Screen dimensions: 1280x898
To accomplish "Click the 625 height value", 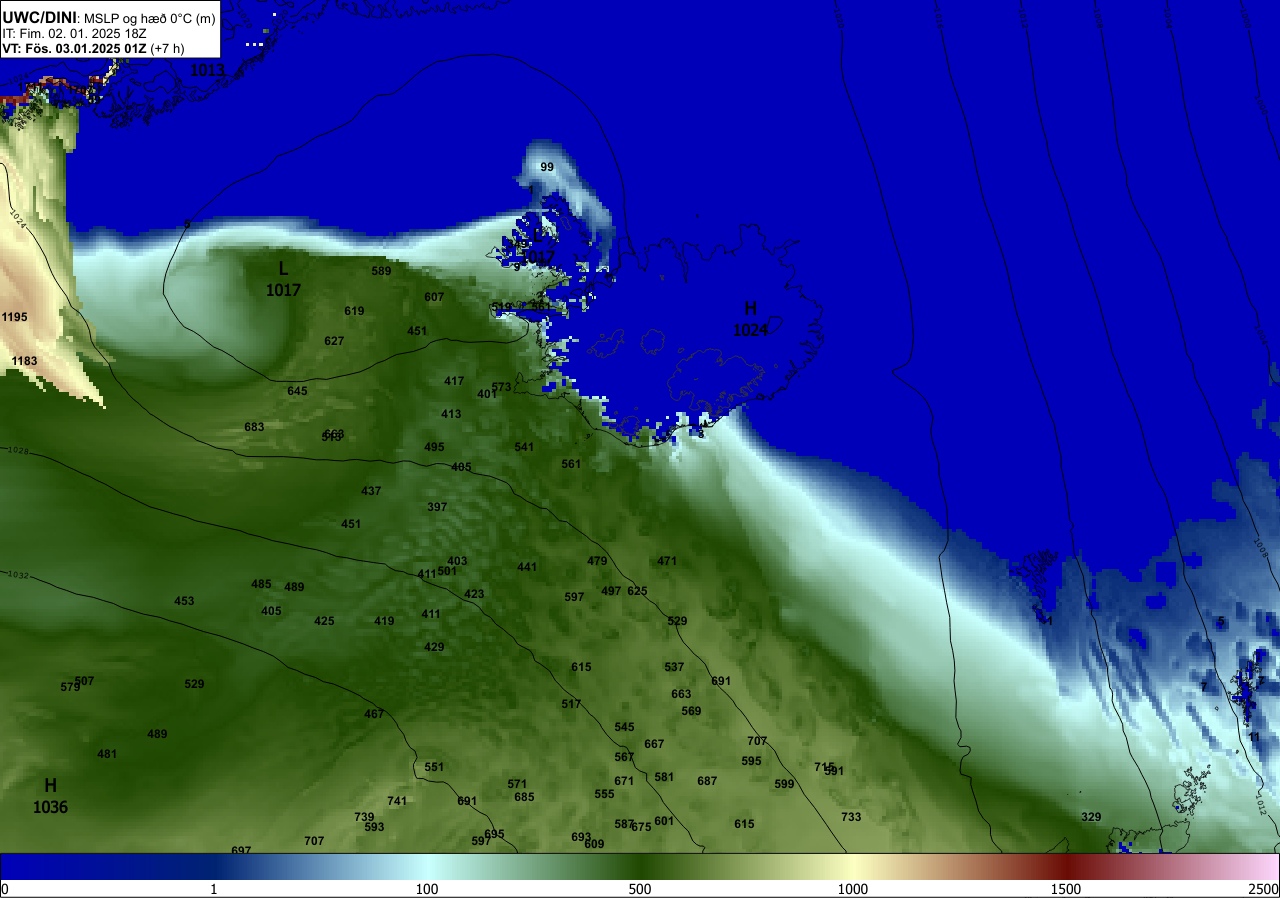I will click(637, 591).
